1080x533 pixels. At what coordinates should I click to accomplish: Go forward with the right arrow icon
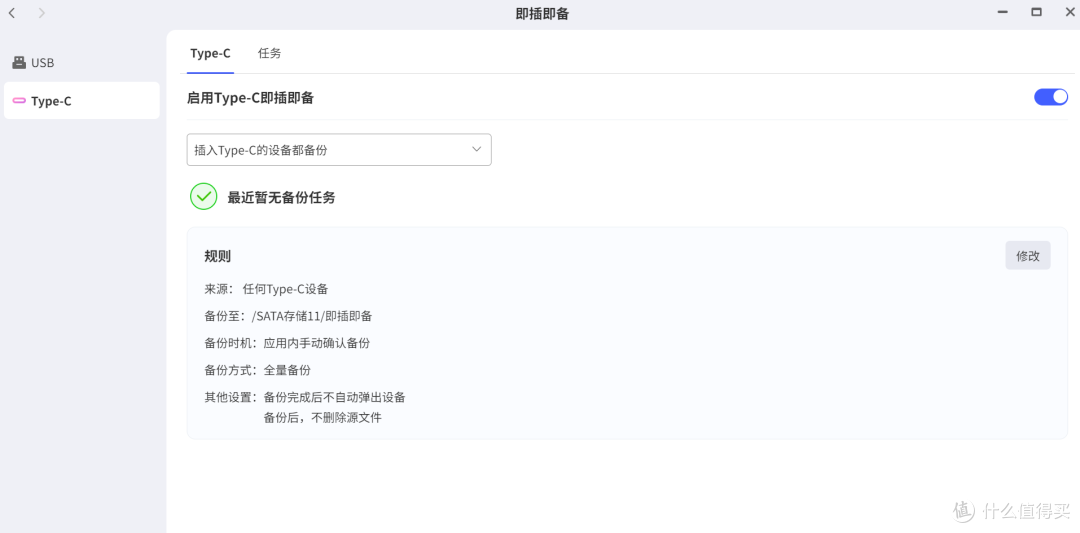pos(41,13)
